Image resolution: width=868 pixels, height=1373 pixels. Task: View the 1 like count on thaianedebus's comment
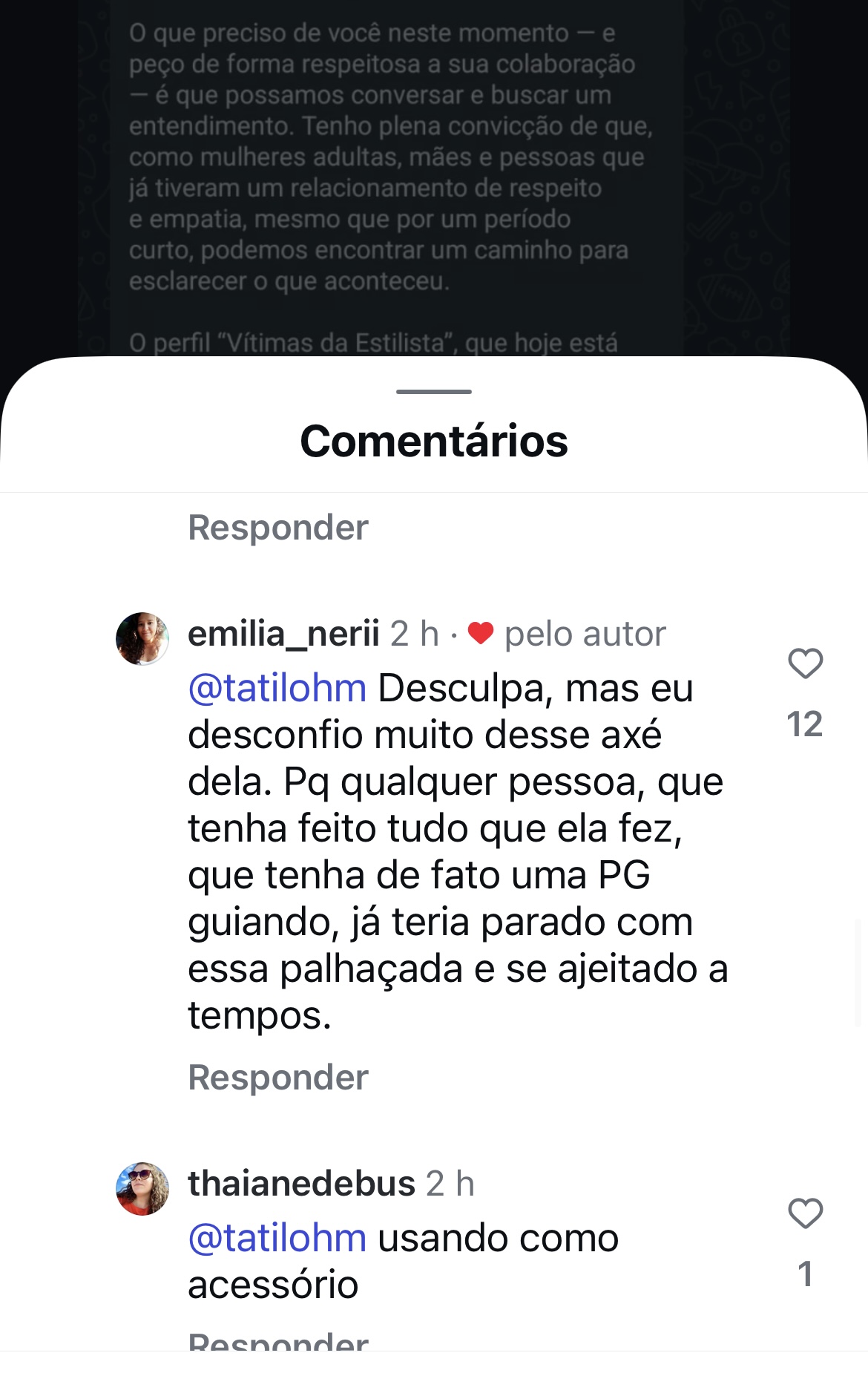805,1274
